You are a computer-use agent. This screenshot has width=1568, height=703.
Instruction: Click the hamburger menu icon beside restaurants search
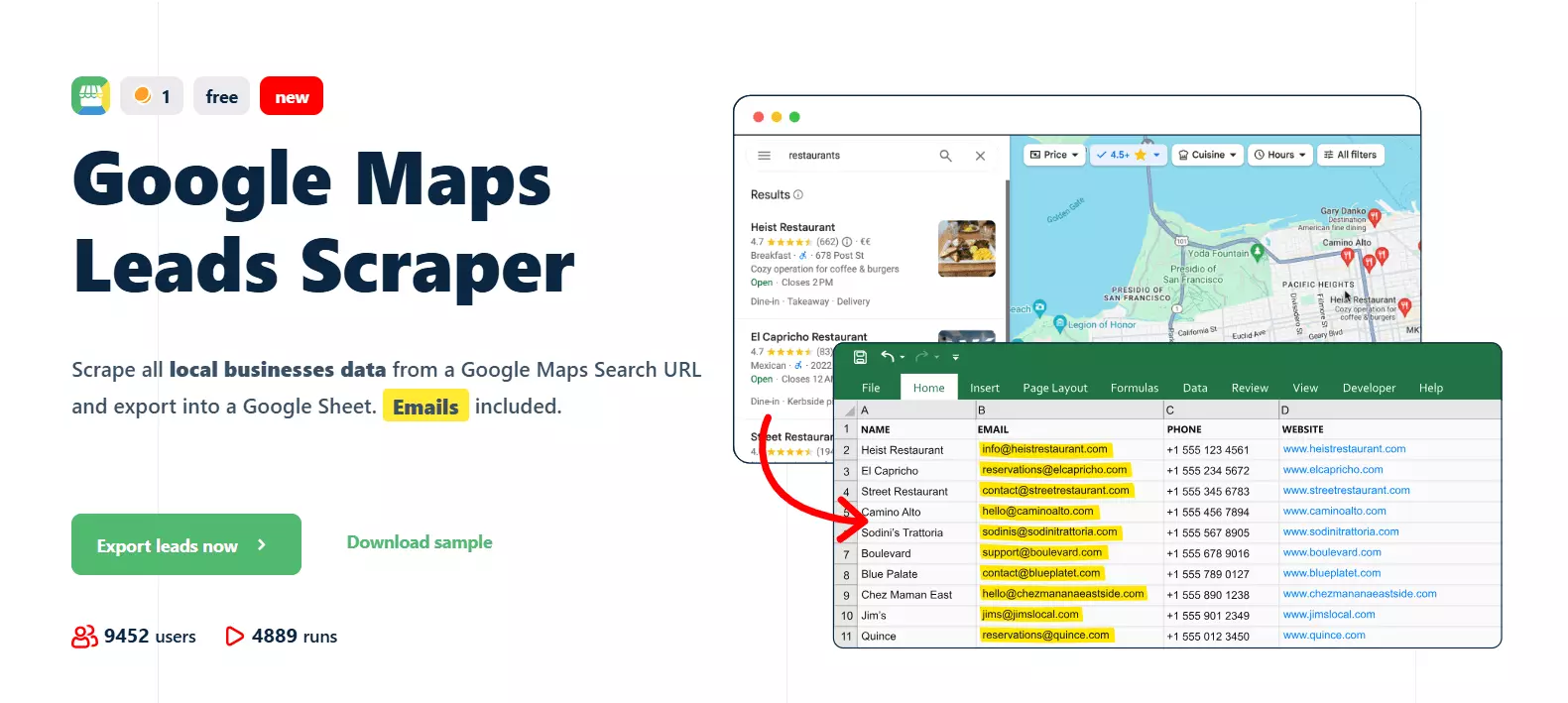click(764, 156)
